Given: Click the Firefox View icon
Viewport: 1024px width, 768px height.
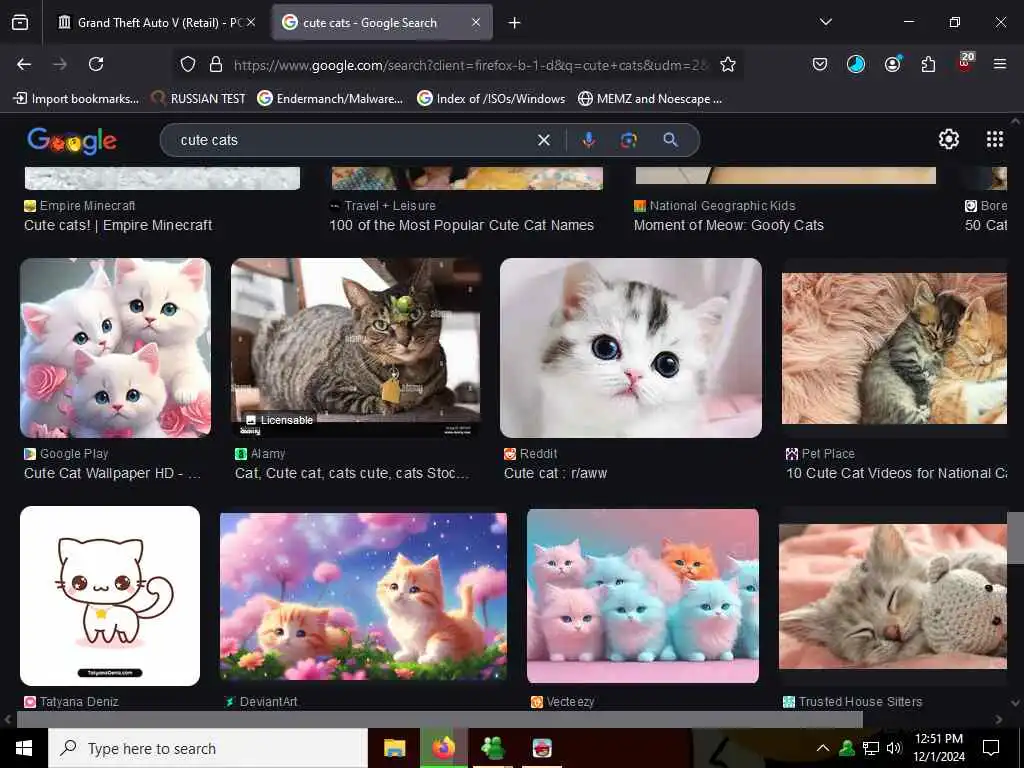Looking at the screenshot, I should [20, 23].
